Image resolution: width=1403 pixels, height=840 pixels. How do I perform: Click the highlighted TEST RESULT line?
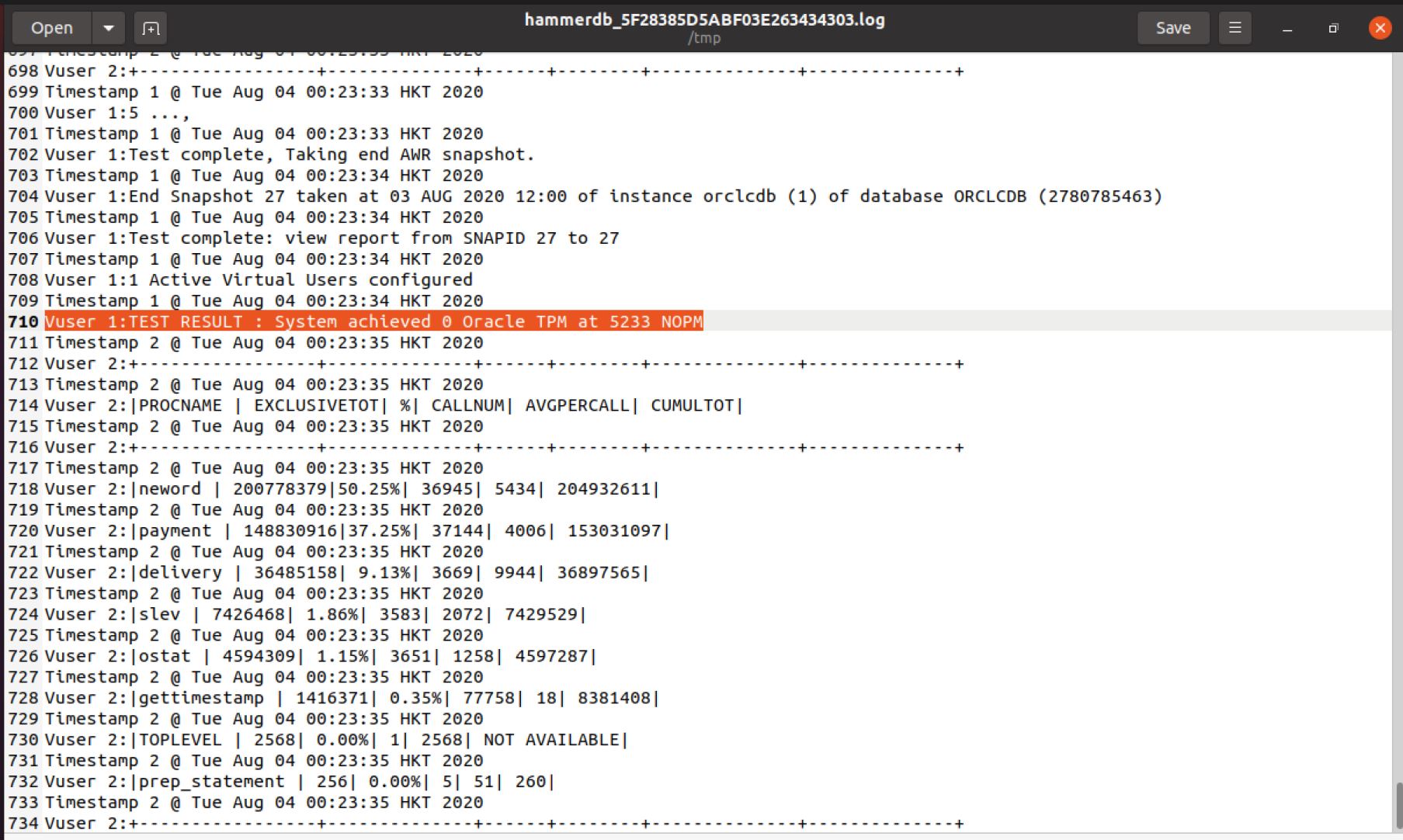pos(373,321)
